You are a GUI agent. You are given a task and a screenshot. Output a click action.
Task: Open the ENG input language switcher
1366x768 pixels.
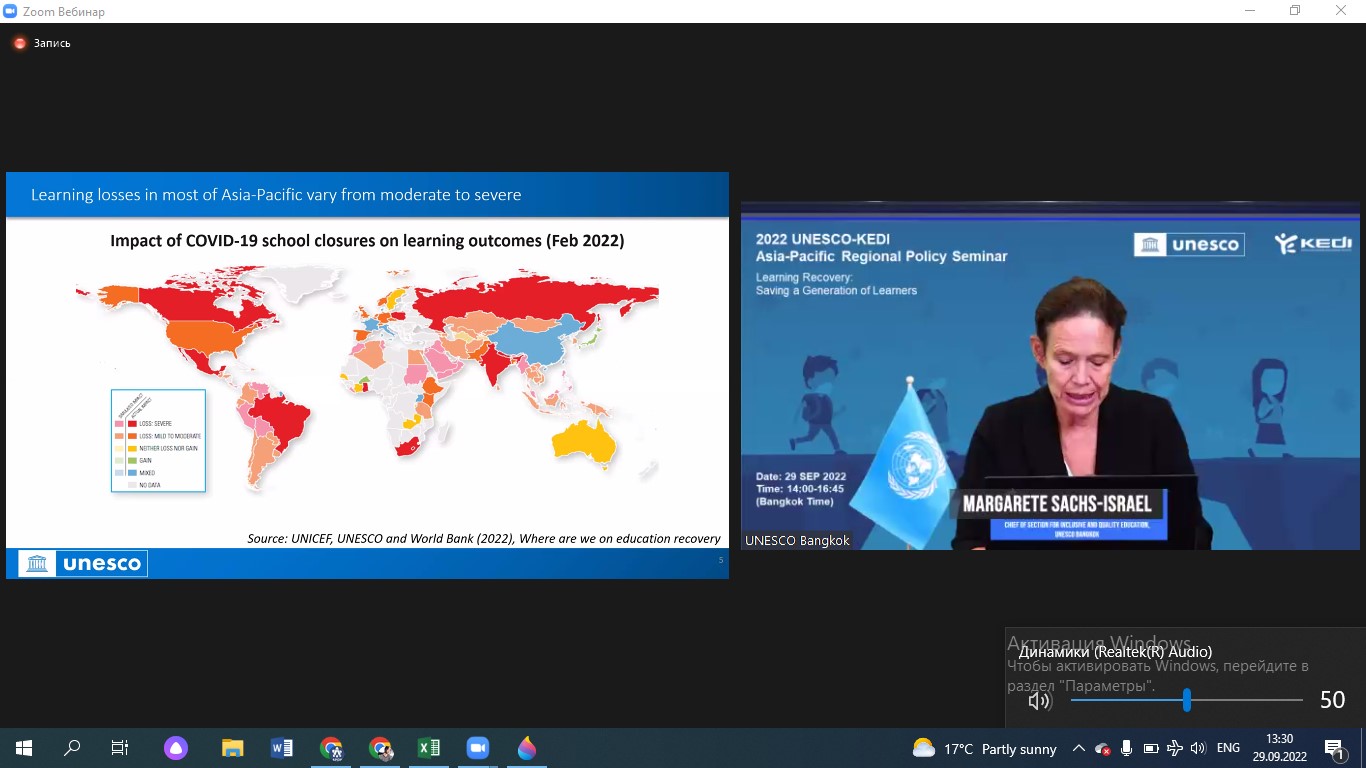point(1228,748)
